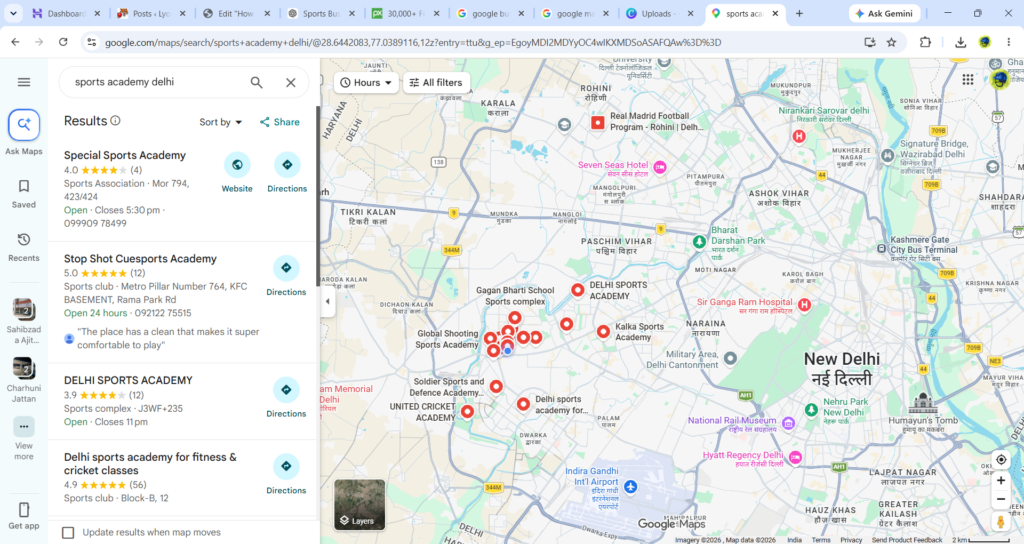Open the Charhuni Jattan recent place thumbnail

tap(24, 368)
